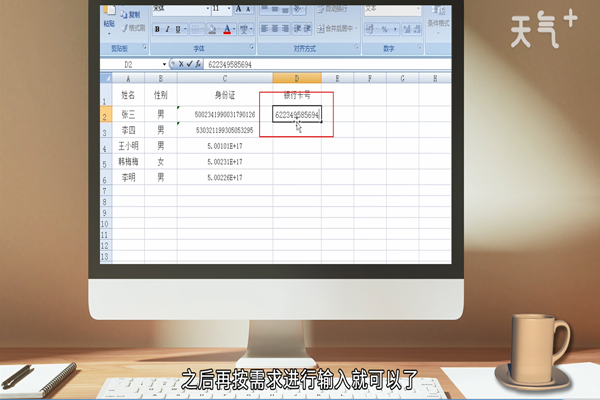Screen dimensions: 600x400
Task: Click the cell containing 王小明
Action: 128,146
